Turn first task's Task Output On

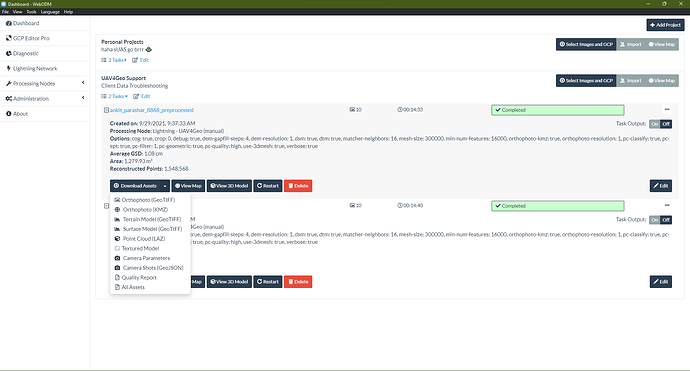pyautogui.click(x=655, y=124)
